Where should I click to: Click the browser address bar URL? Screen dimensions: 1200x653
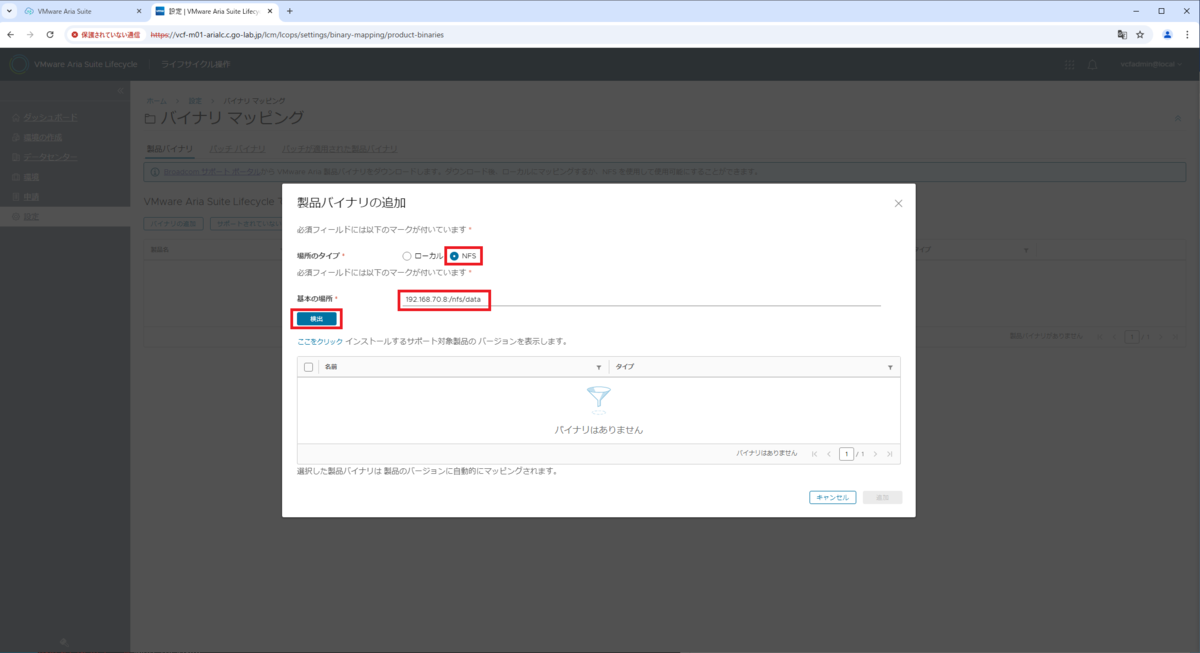click(297, 34)
